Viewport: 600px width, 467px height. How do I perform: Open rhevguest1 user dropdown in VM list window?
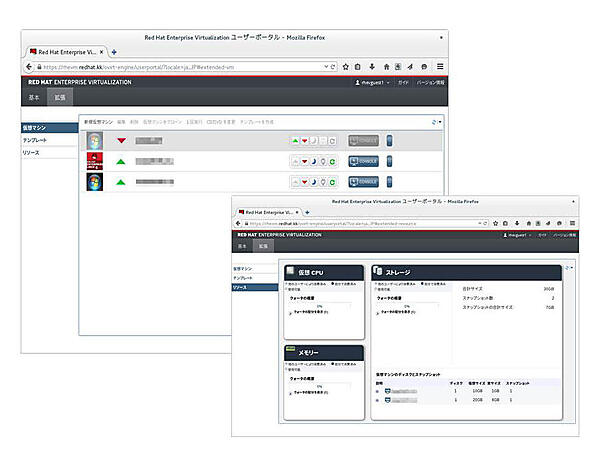tap(372, 82)
